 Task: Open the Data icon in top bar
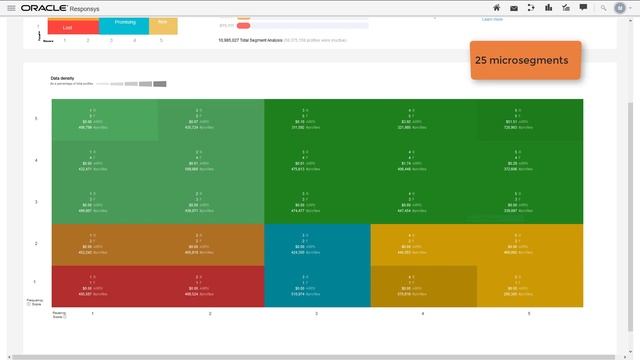pyautogui.click(x=566, y=8)
